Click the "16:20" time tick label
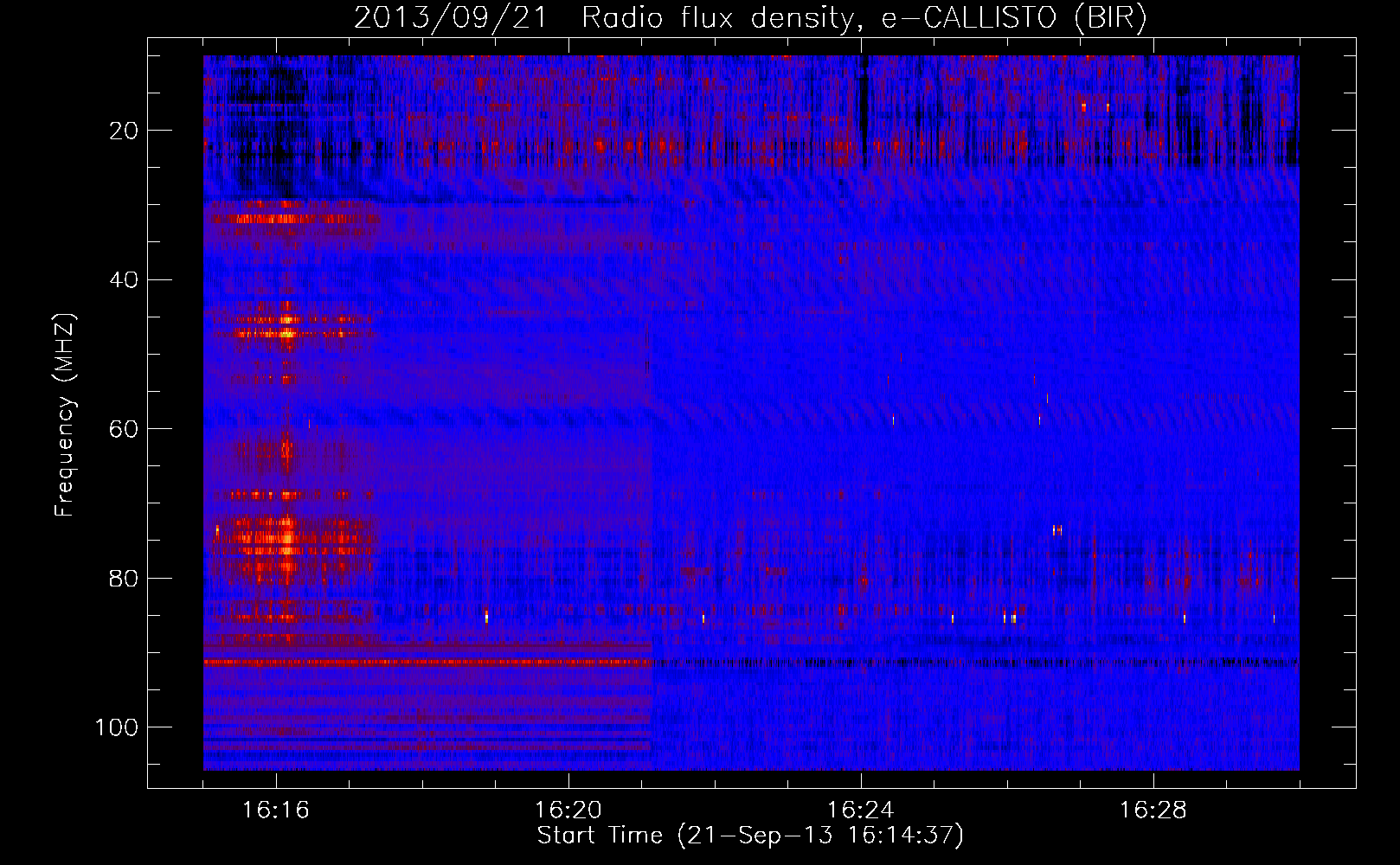Image resolution: width=1400 pixels, height=865 pixels. [x=568, y=810]
